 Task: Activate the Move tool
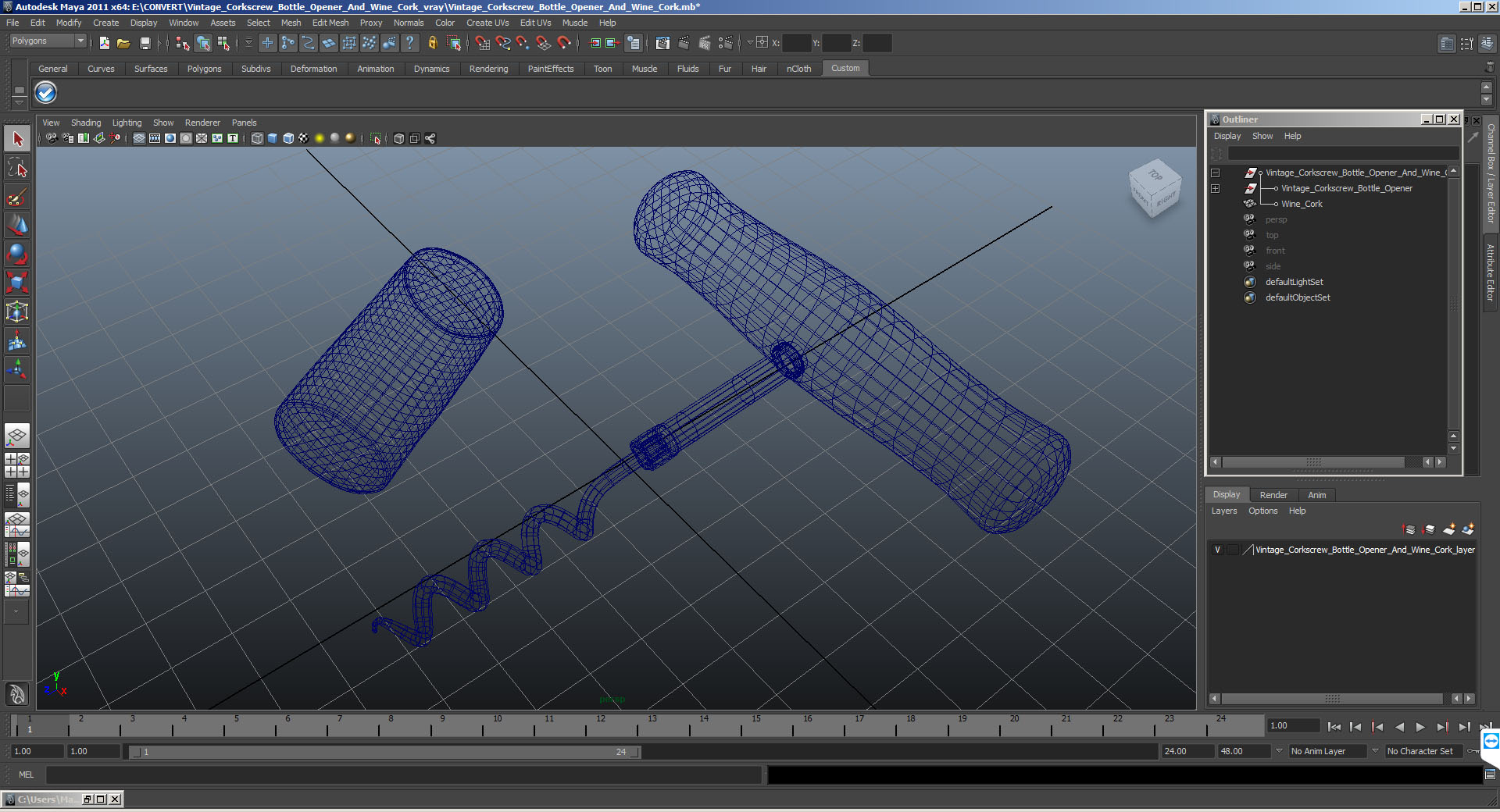tap(17, 225)
